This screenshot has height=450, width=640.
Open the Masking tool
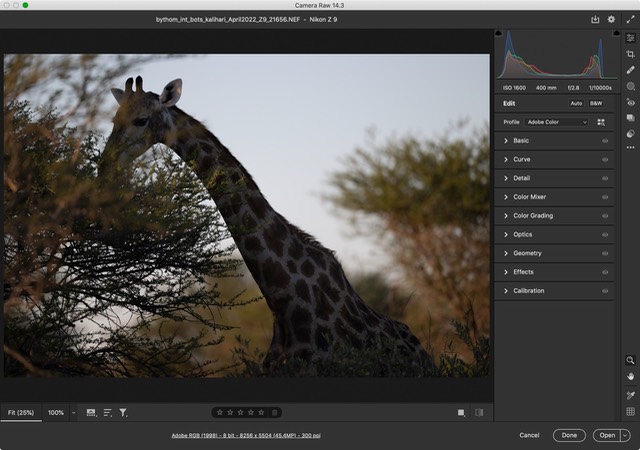coord(630,87)
